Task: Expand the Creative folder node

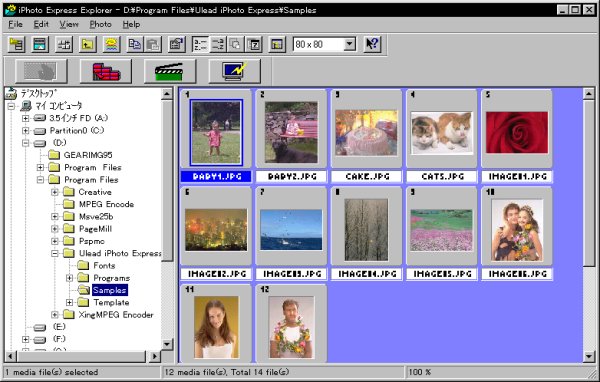Action: tap(55, 192)
